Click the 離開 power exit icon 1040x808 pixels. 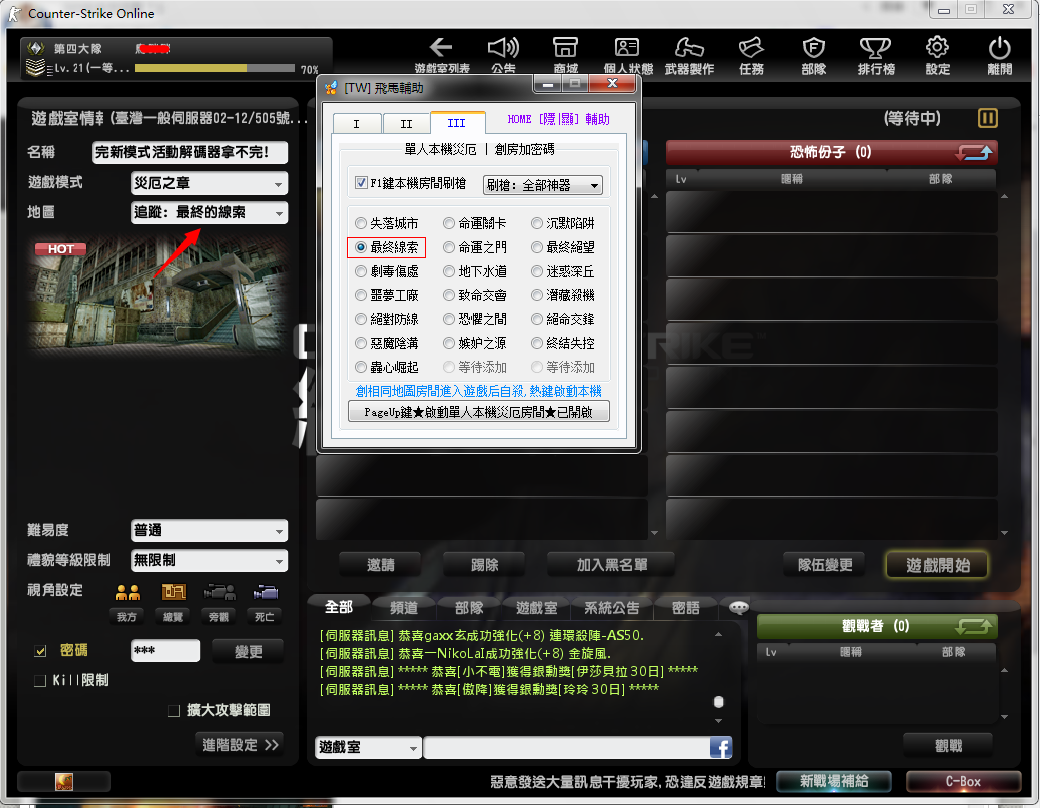pos(999,48)
